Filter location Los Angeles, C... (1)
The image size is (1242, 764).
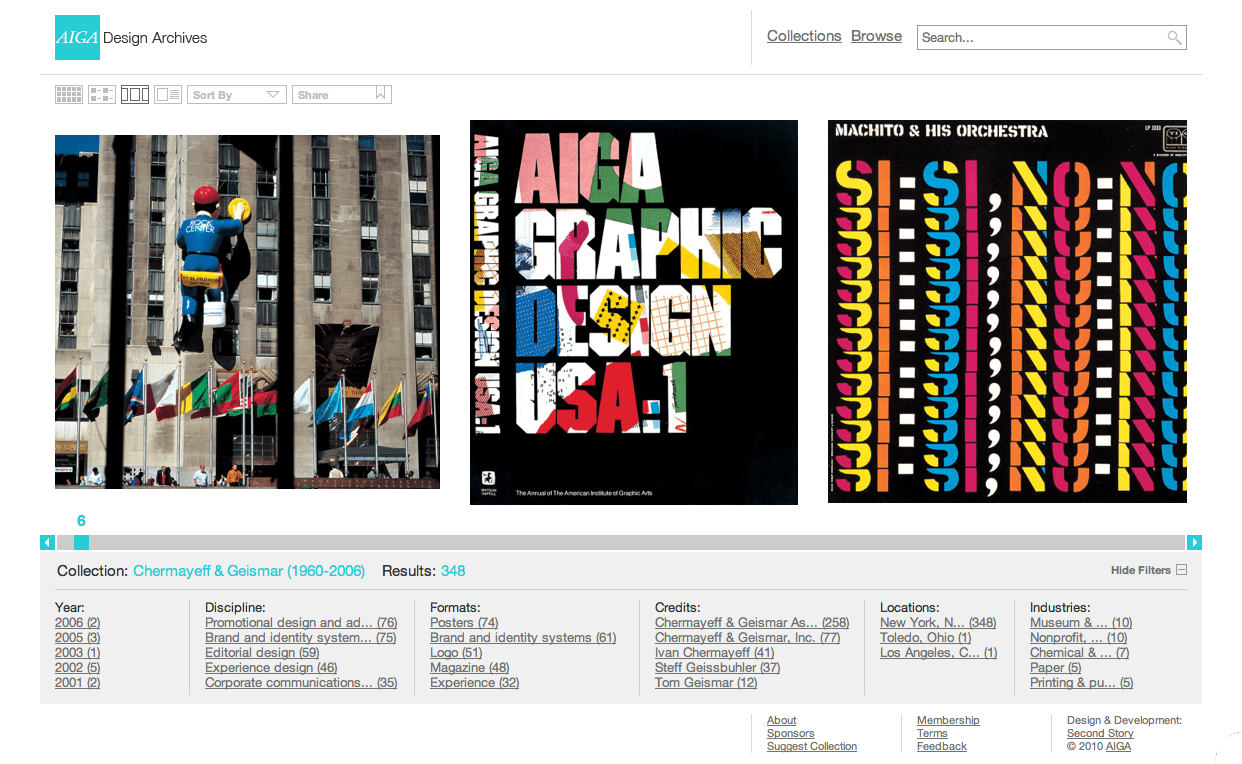click(x=938, y=653)
